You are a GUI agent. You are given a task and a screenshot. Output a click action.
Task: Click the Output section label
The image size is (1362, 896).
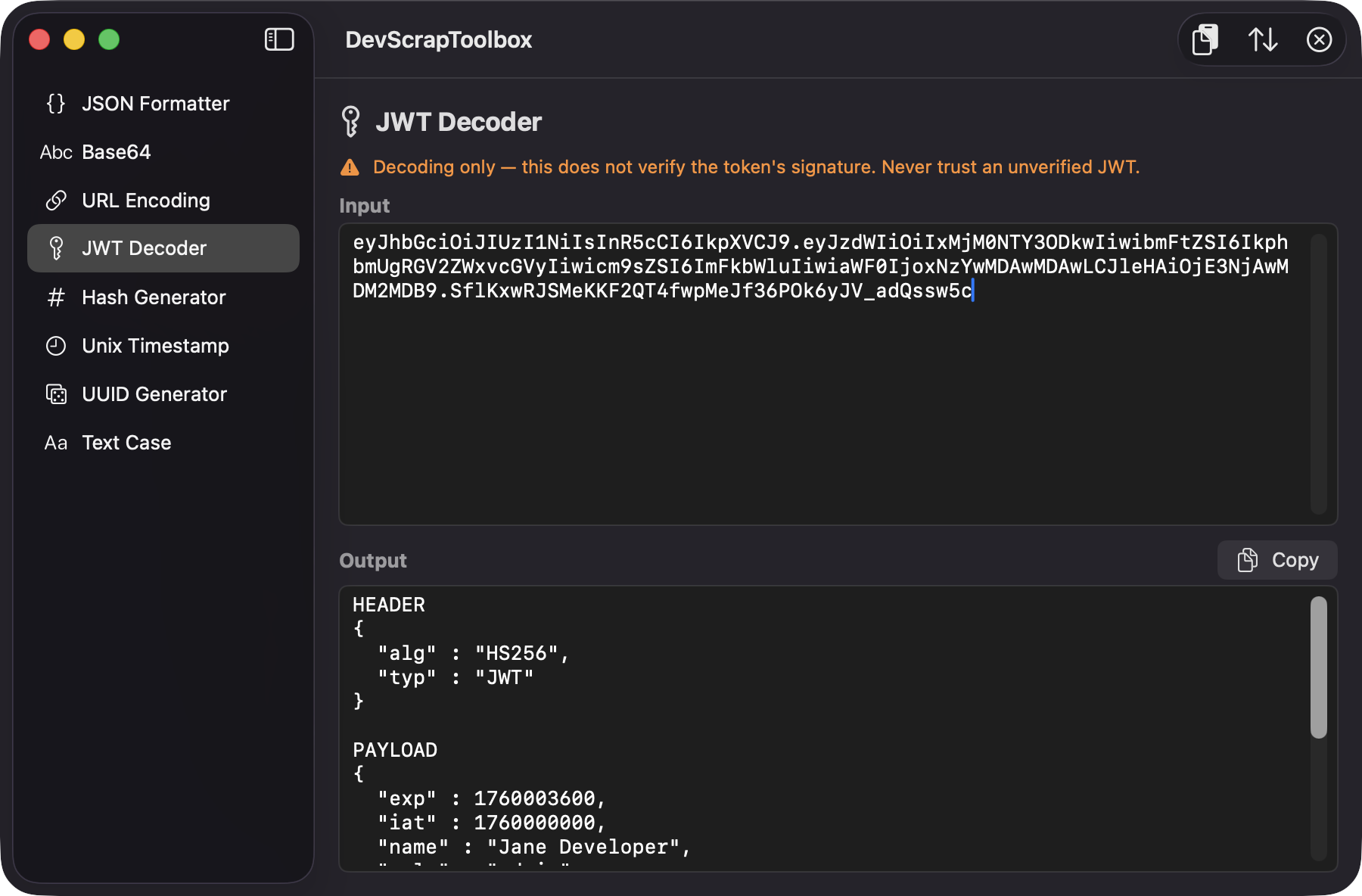point(373,561)
